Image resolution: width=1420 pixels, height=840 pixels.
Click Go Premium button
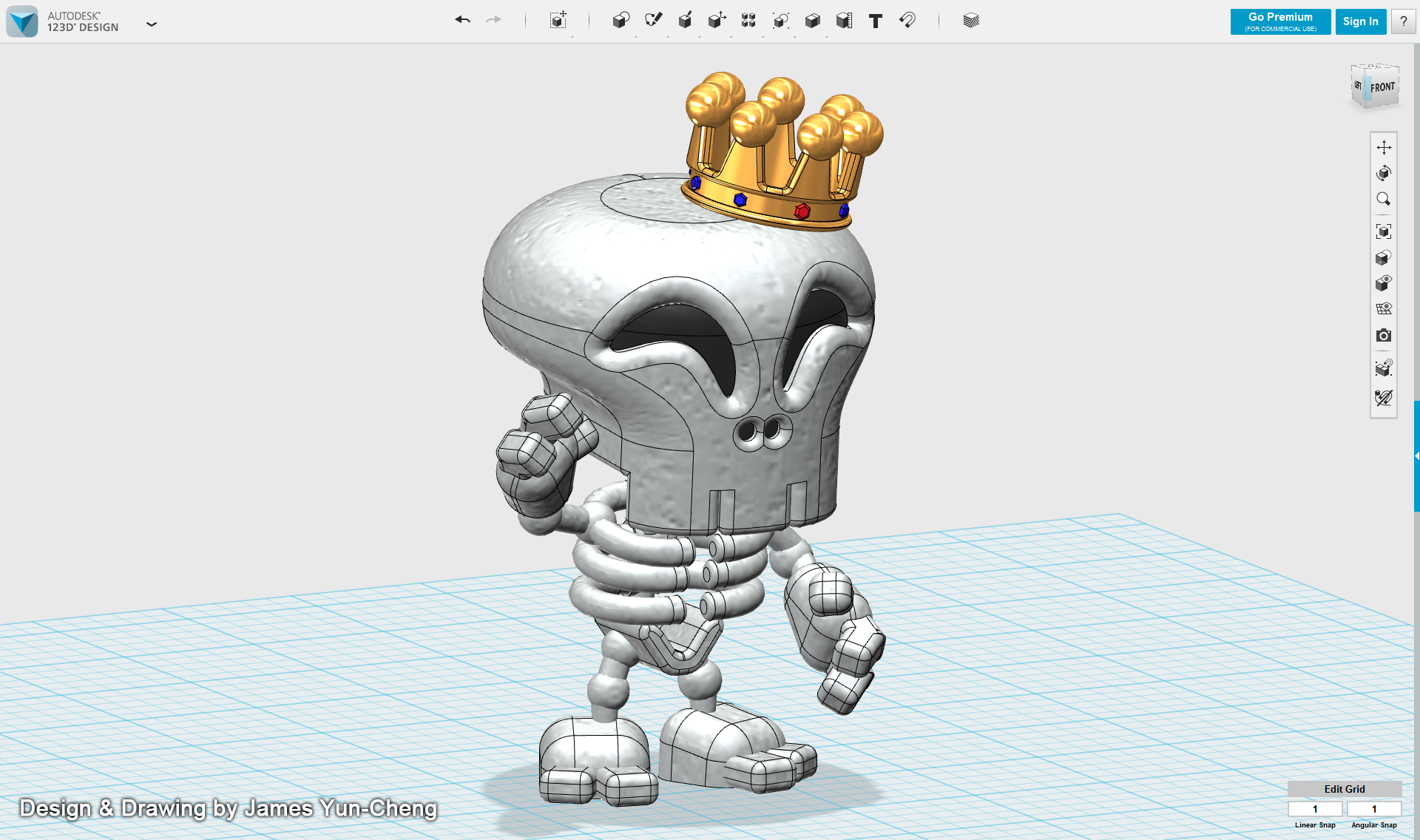pos(1280,21)
